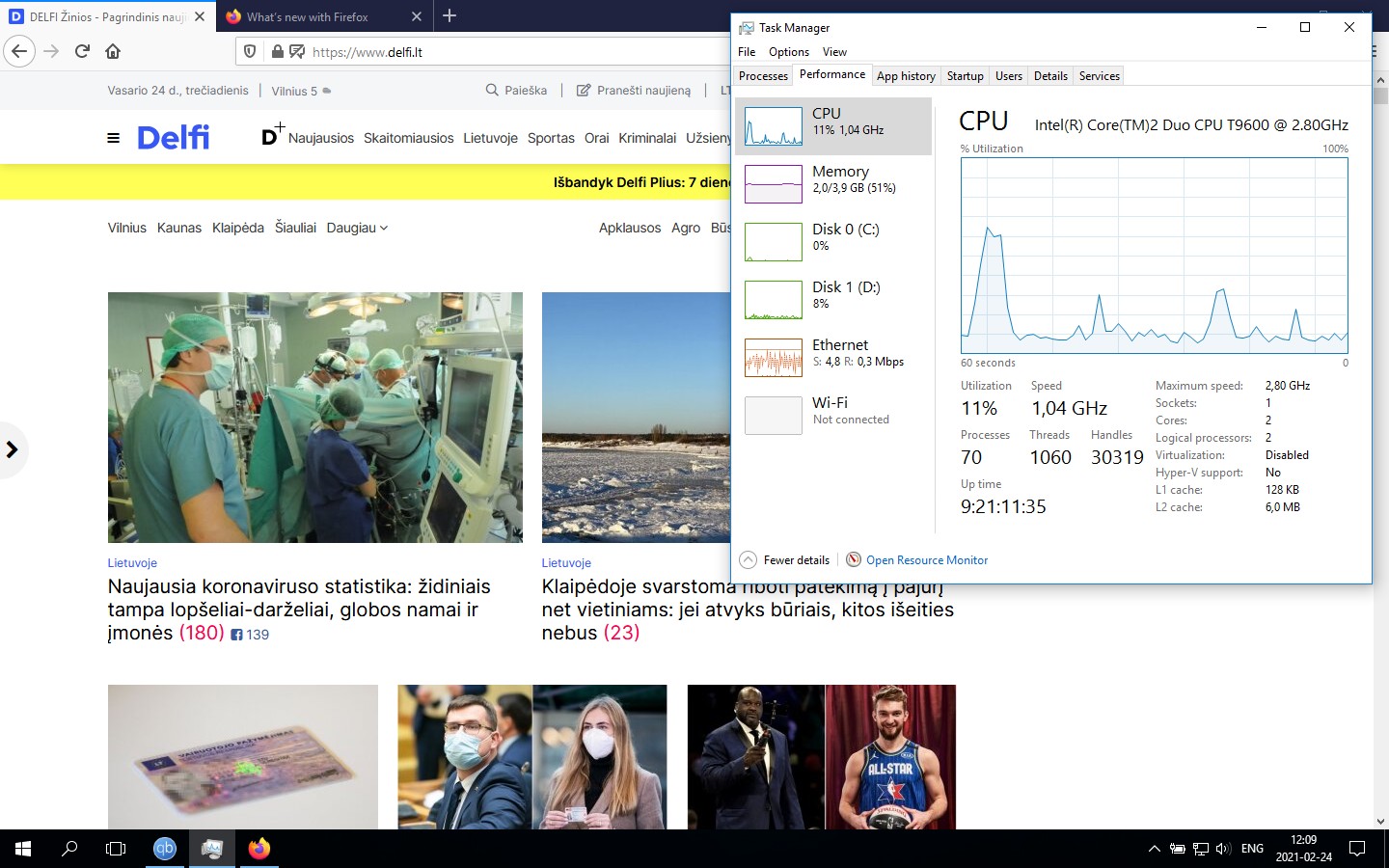Open the Apklausos link
This screenshot has height=868, width=1389.
(x=630, y=228)
